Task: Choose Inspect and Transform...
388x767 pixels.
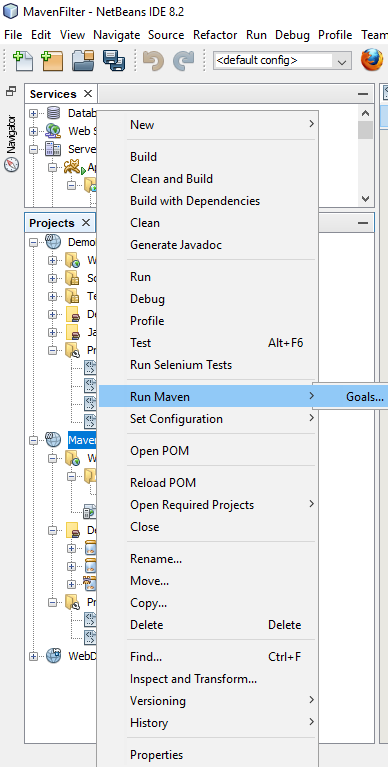Action: tap(208, 679)
